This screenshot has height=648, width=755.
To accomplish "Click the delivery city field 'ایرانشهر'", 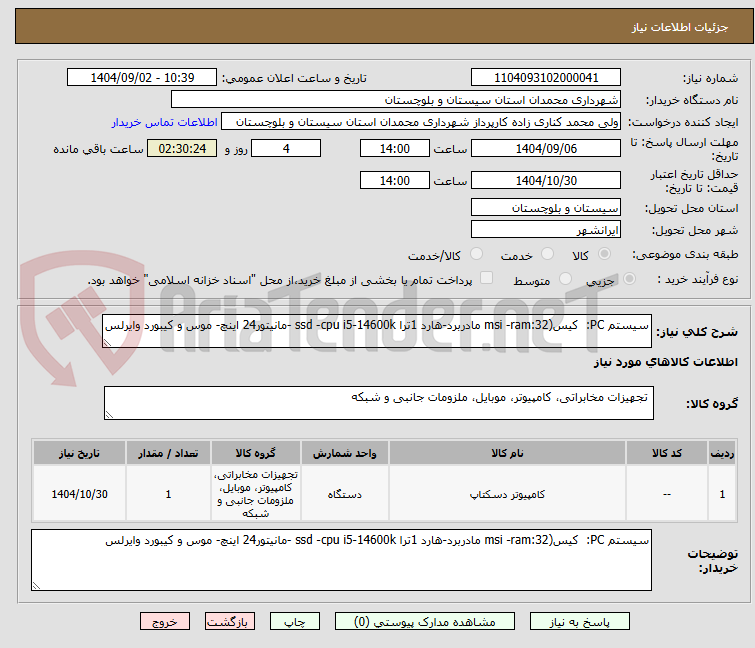I will tap(546, 229).
